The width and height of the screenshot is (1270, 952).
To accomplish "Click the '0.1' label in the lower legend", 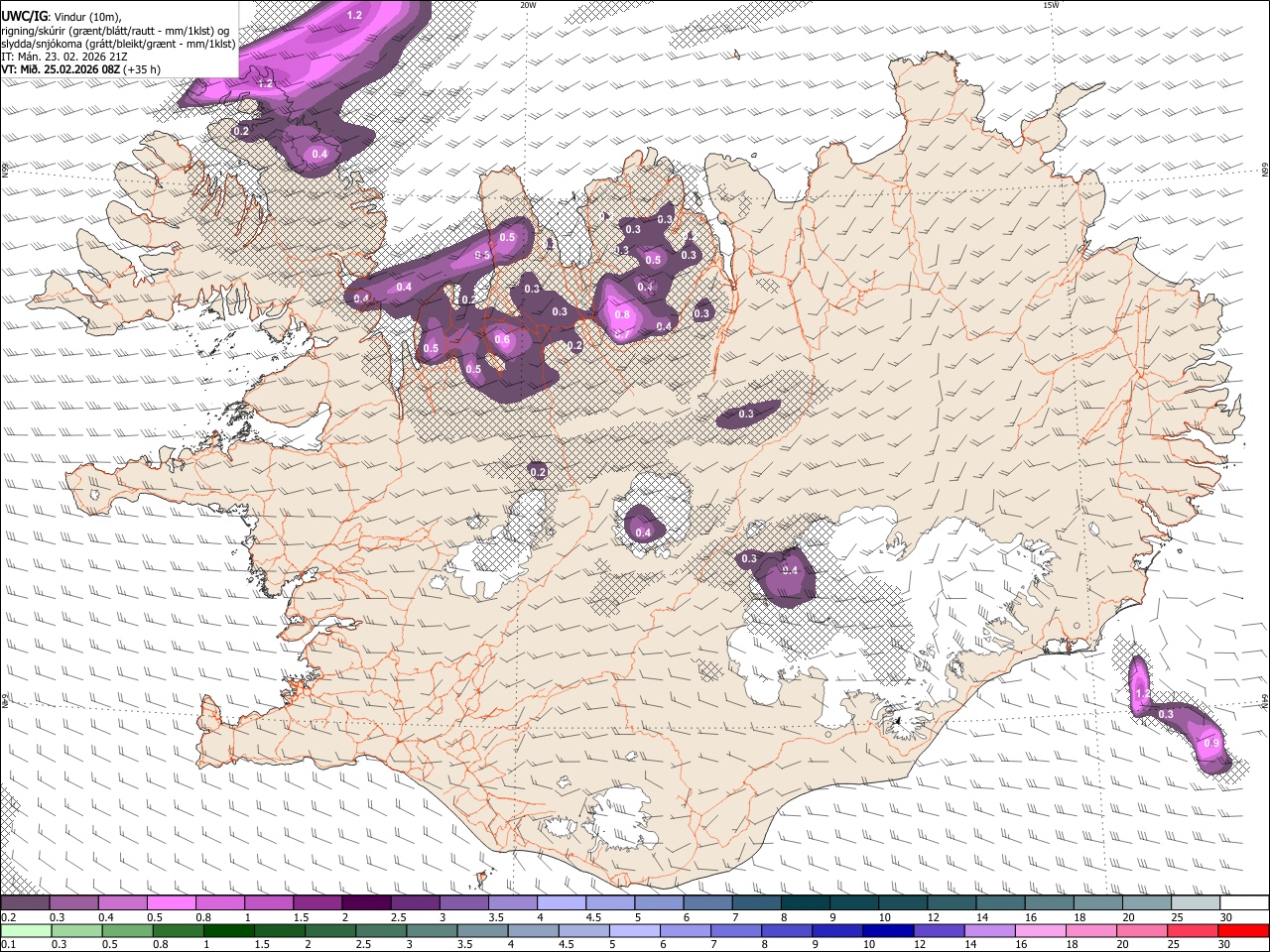I will 8,944.
